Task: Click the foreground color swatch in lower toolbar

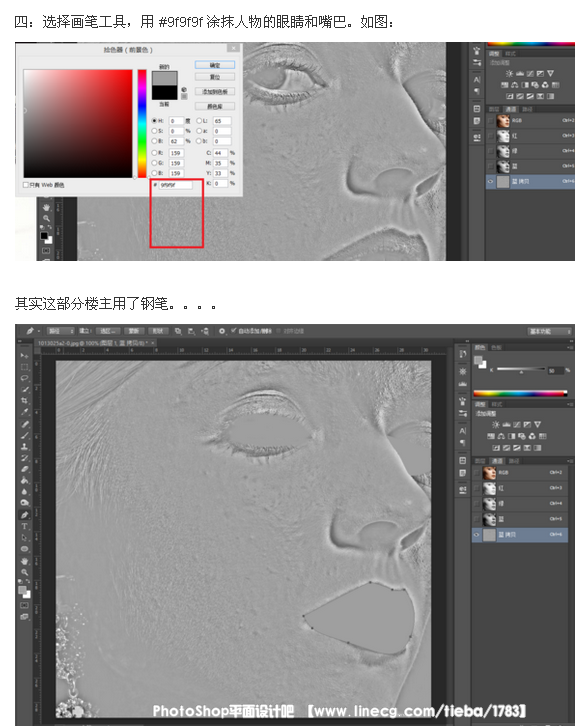Action: 21,590
